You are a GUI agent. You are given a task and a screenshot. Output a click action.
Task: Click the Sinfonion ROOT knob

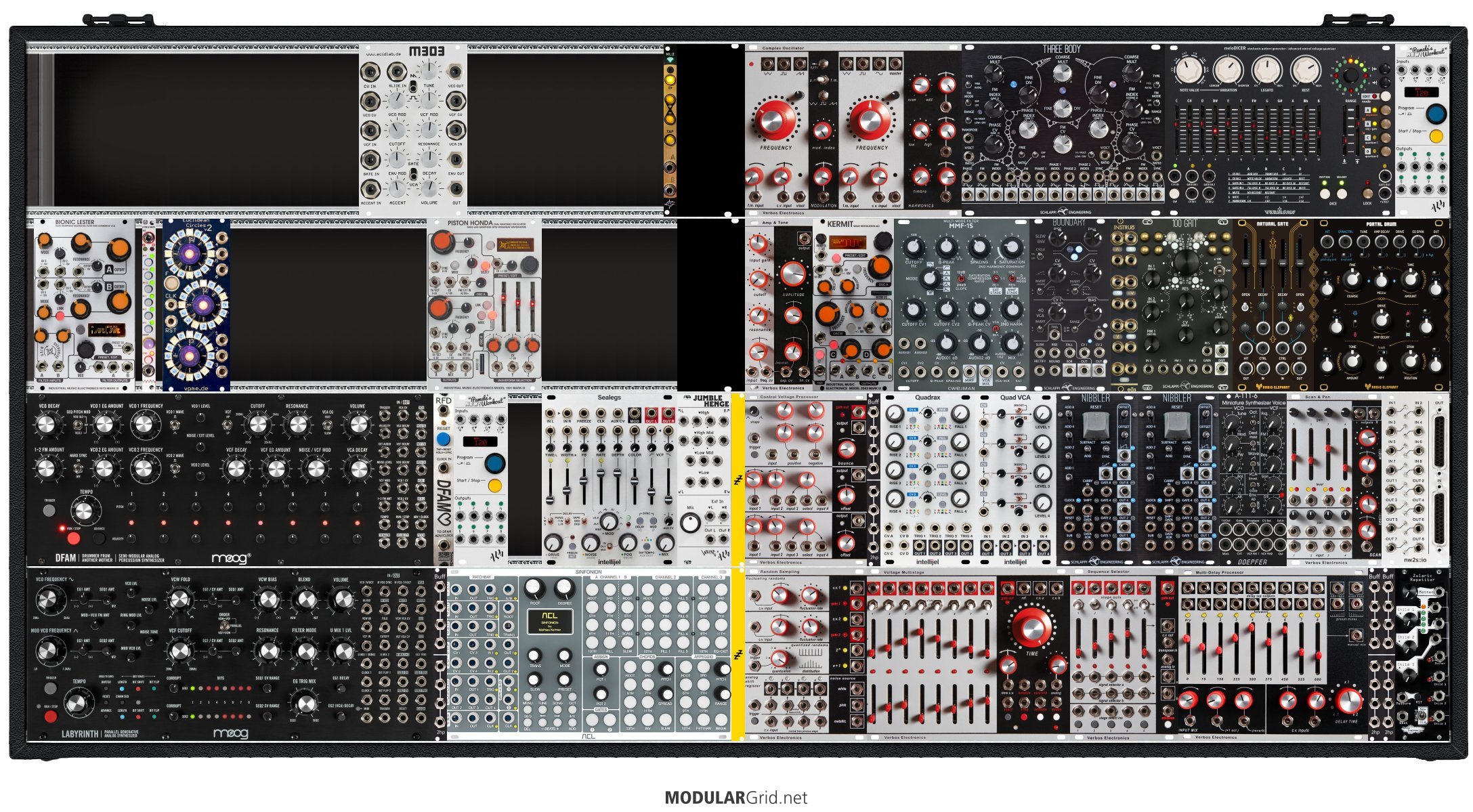click(534, 589)
